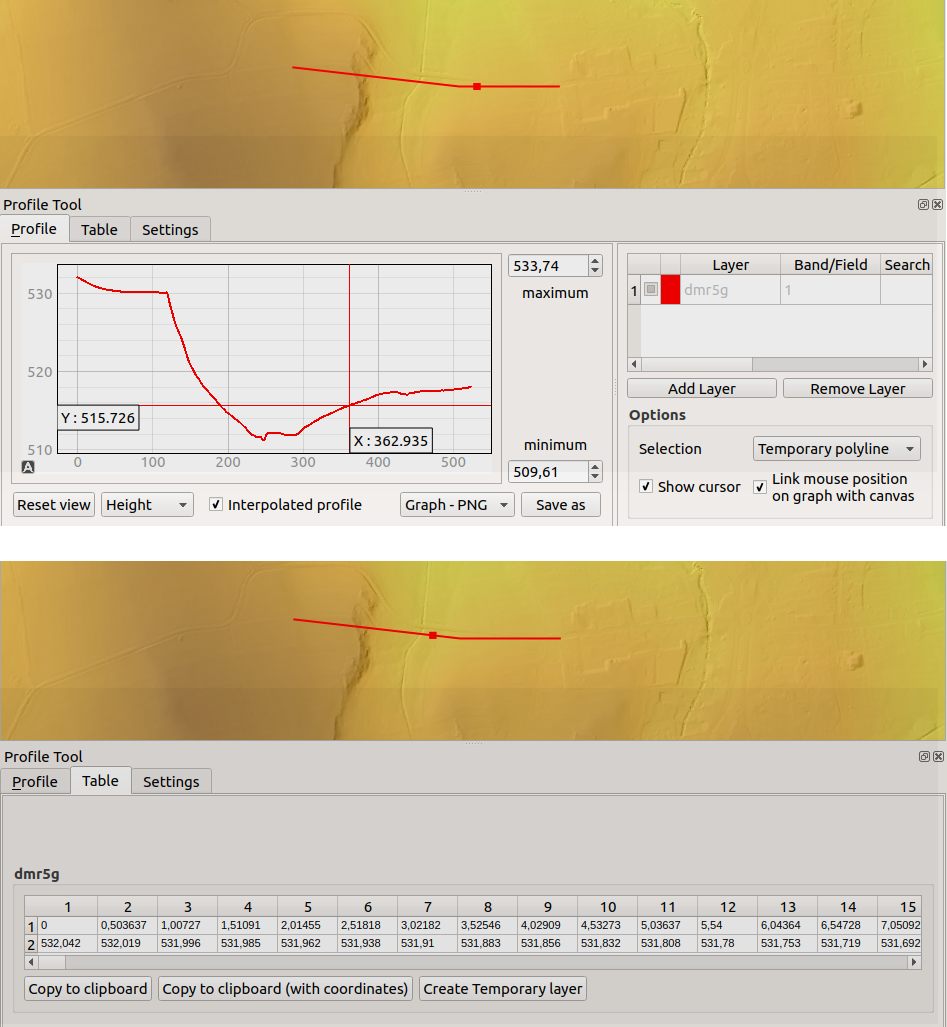
Task: Click table cell 531,753
Action: click(788, 943)
